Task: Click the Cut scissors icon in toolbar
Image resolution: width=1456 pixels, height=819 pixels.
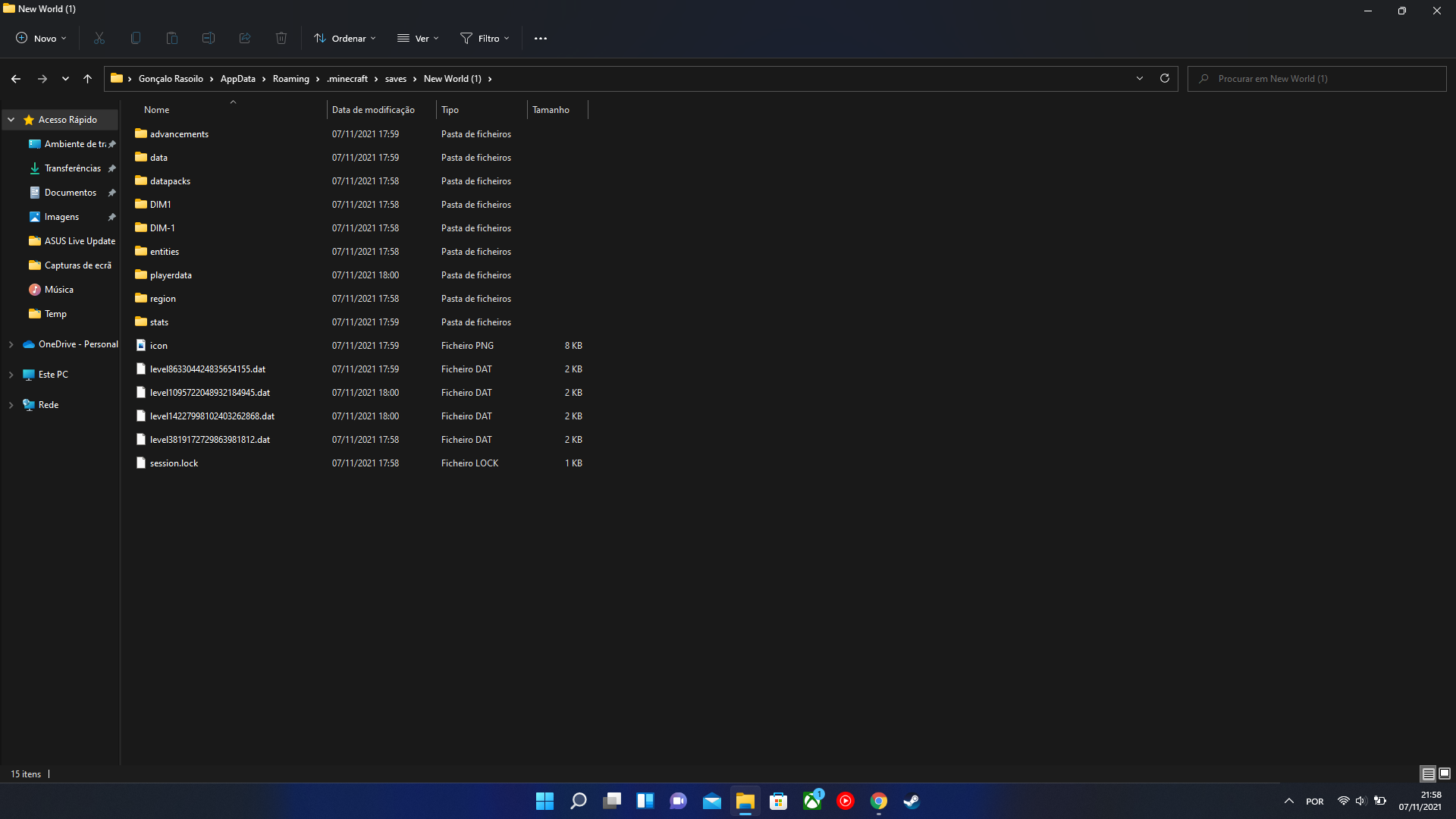Action: [x=99, y=38]
